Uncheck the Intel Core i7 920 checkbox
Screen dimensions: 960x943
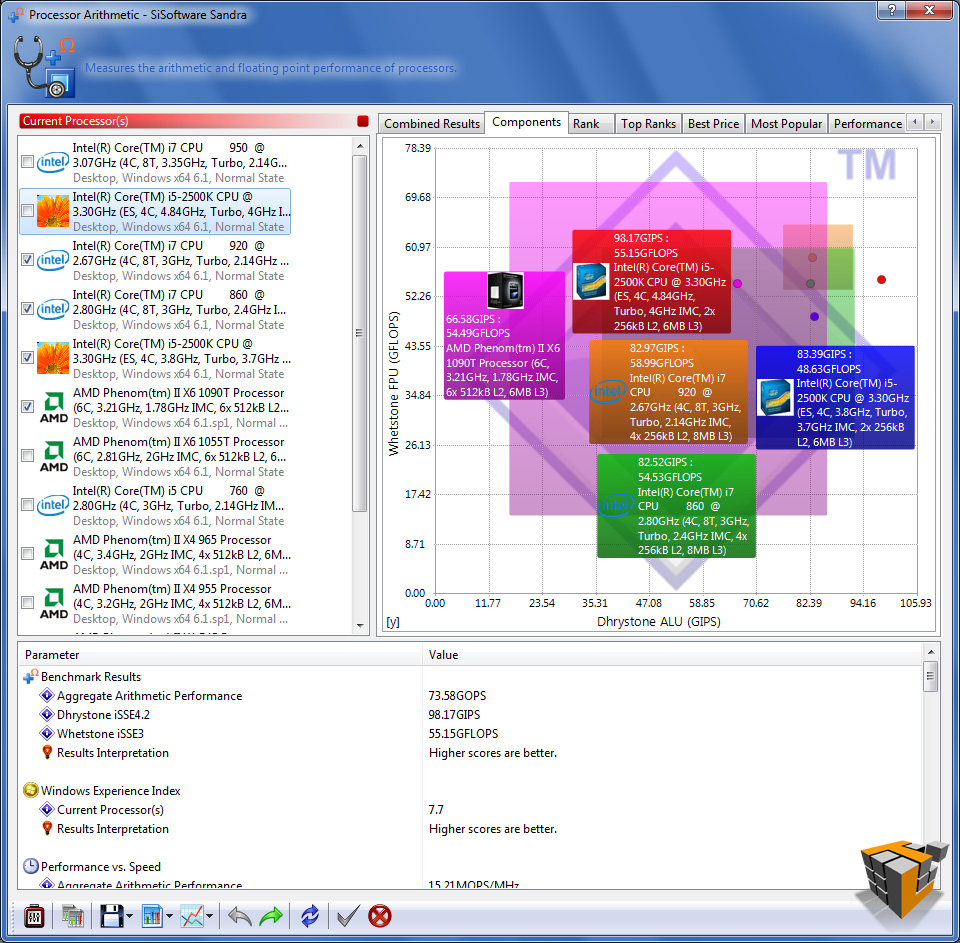pos(28,260)
